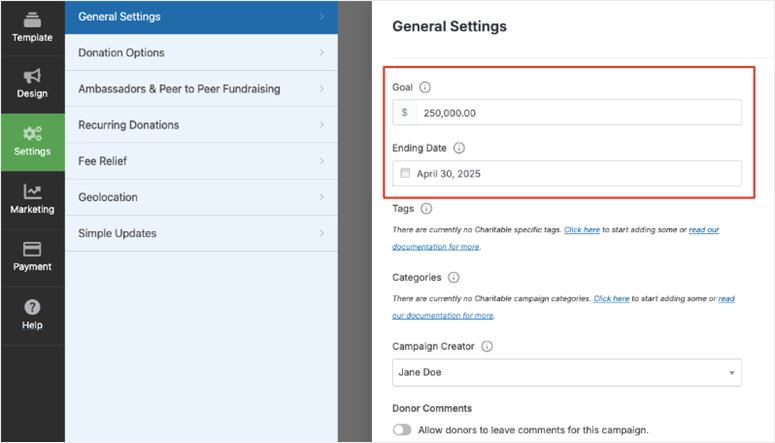The width and height of the screenshot is (775, 443).
Task: Click the info icon beside Goal
Action: [x=425, y=88]
